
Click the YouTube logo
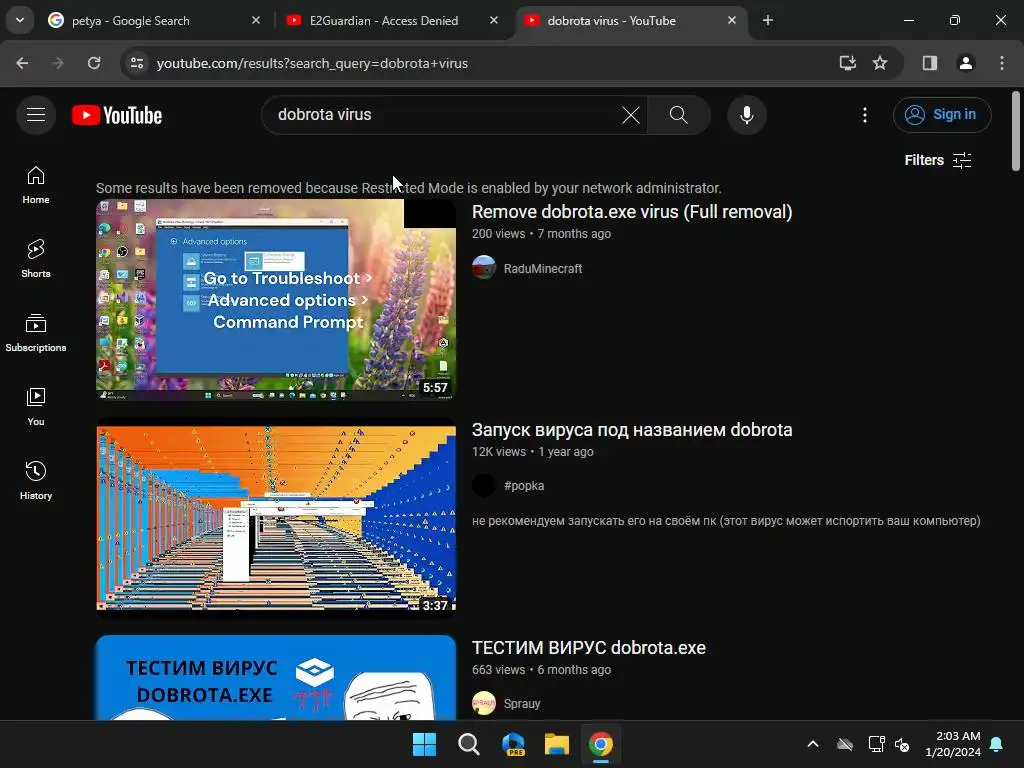pos(117,115)
